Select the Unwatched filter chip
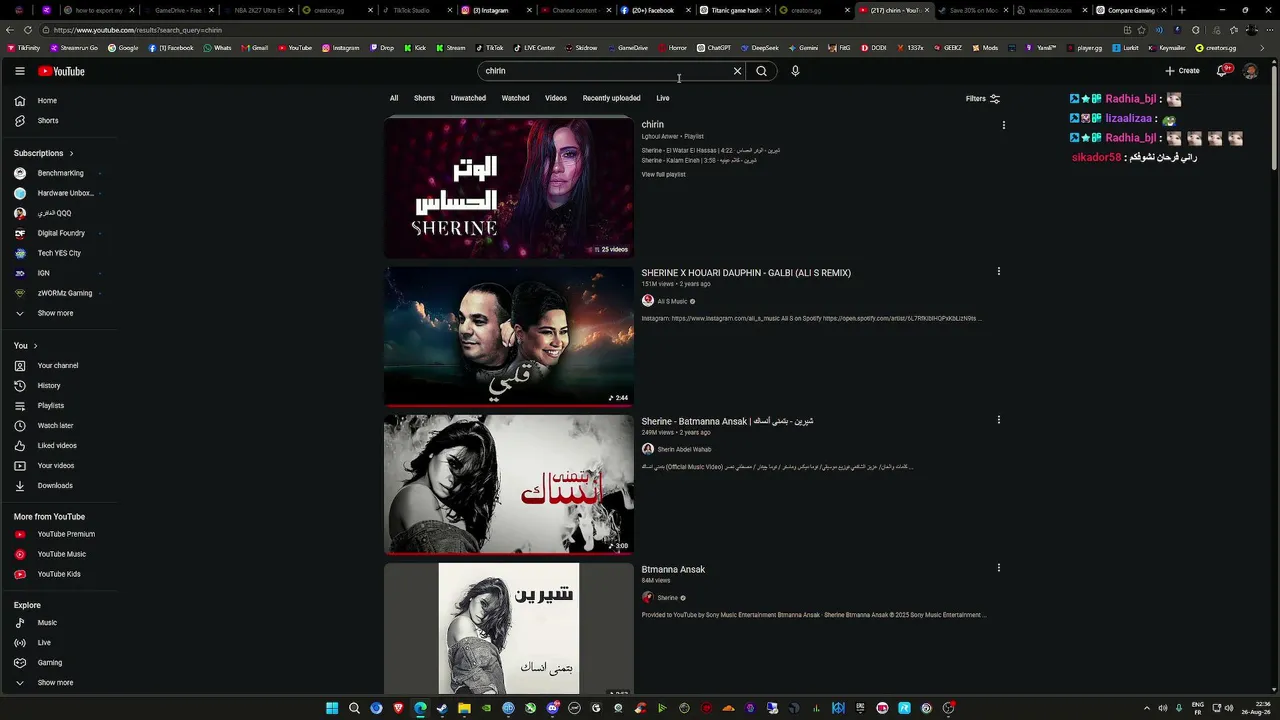The width and height of the screenshot is (1280, 720). pos(468,98)
